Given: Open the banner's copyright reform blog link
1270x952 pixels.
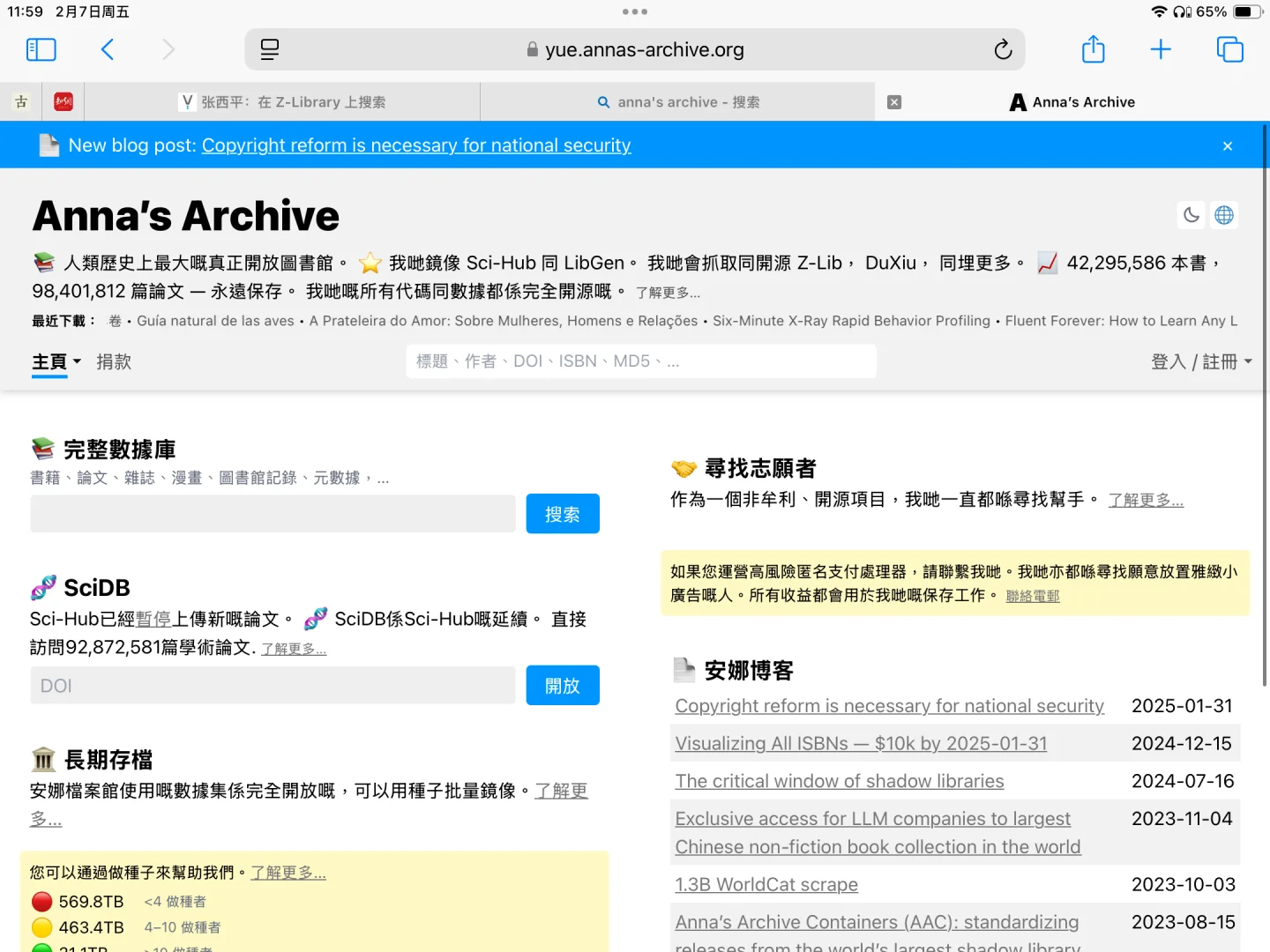Looking at the screenshot, I should click(x=416, y=145).
